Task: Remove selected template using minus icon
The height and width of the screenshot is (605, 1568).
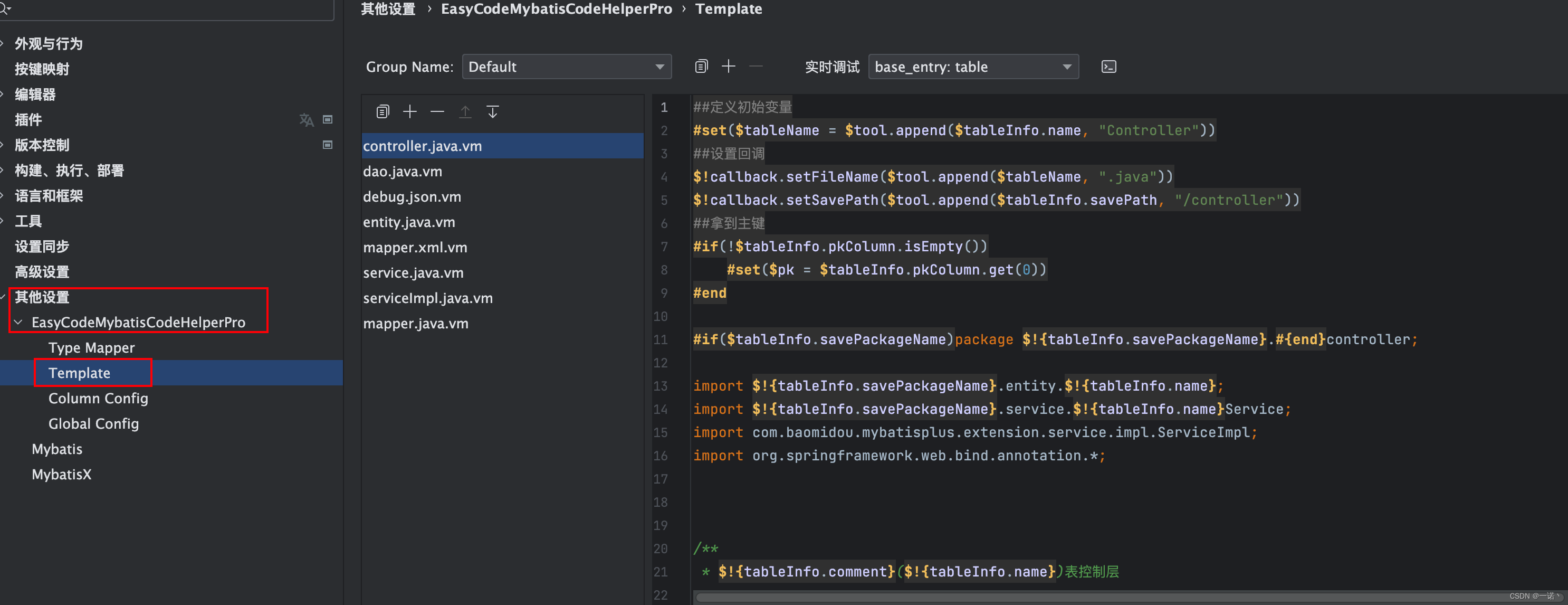Action: pyautogui.click(x=436, y=111)
